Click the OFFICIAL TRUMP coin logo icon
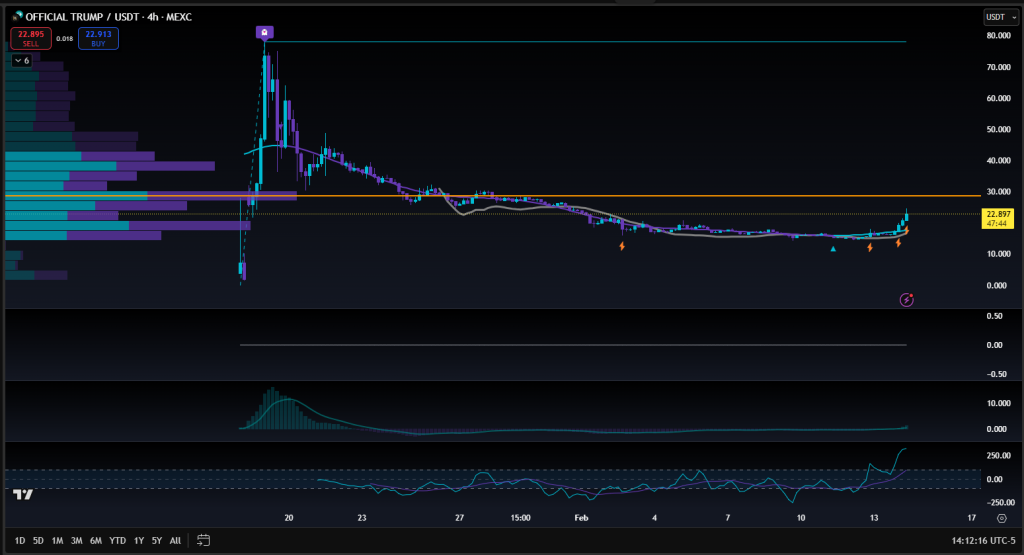Screen dimensions: 1024x555 (x=17, y=16)
